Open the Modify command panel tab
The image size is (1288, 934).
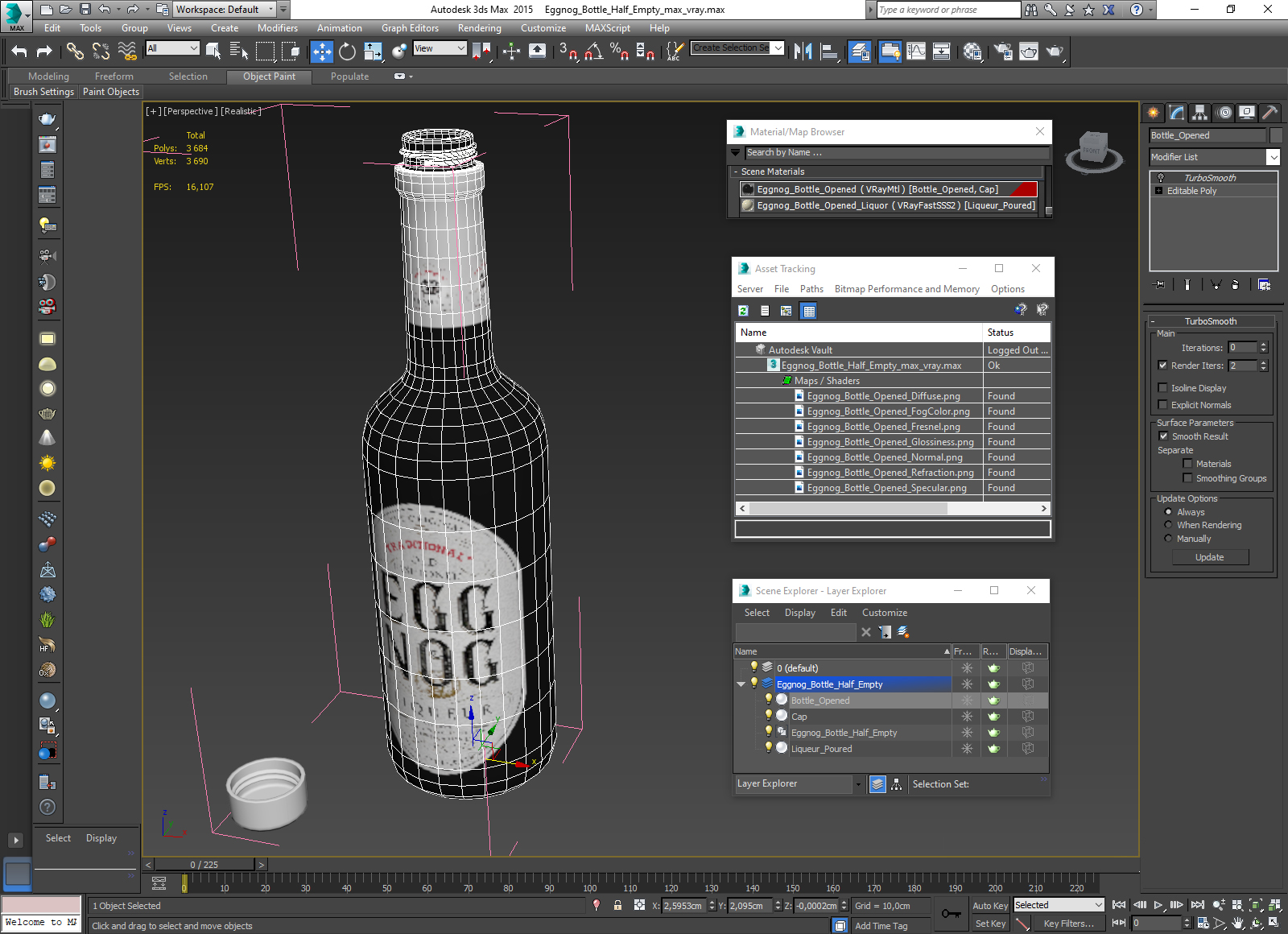[x=1177, y=113]
